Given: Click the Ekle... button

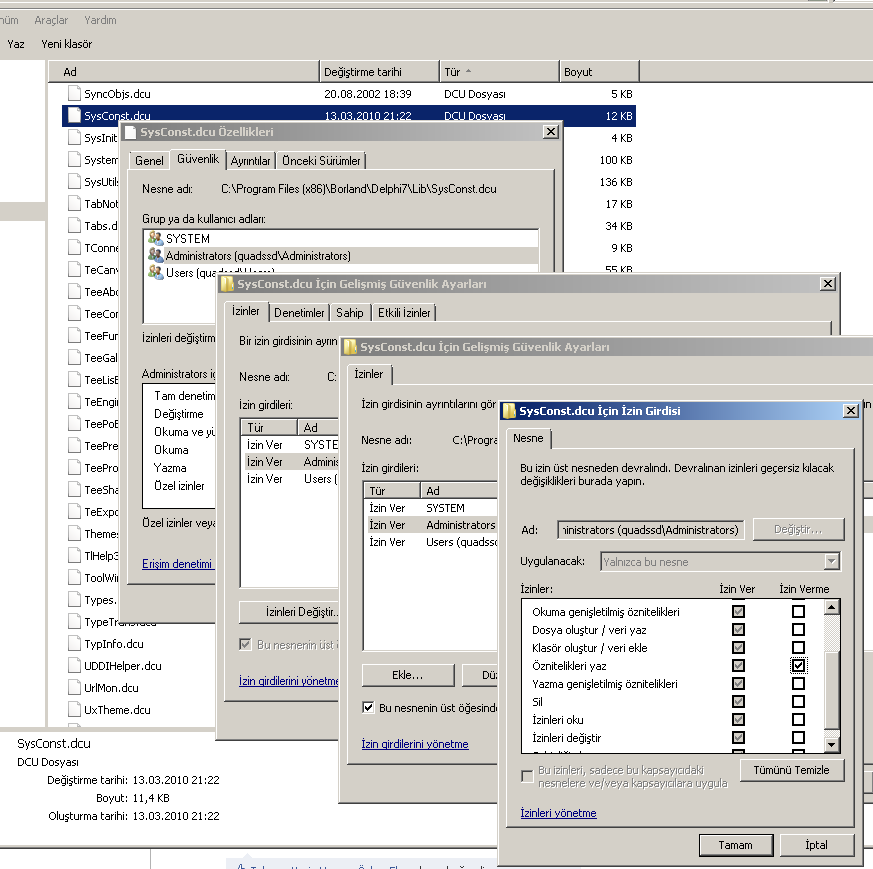Looking at the screenshot, I should (408, 675).
